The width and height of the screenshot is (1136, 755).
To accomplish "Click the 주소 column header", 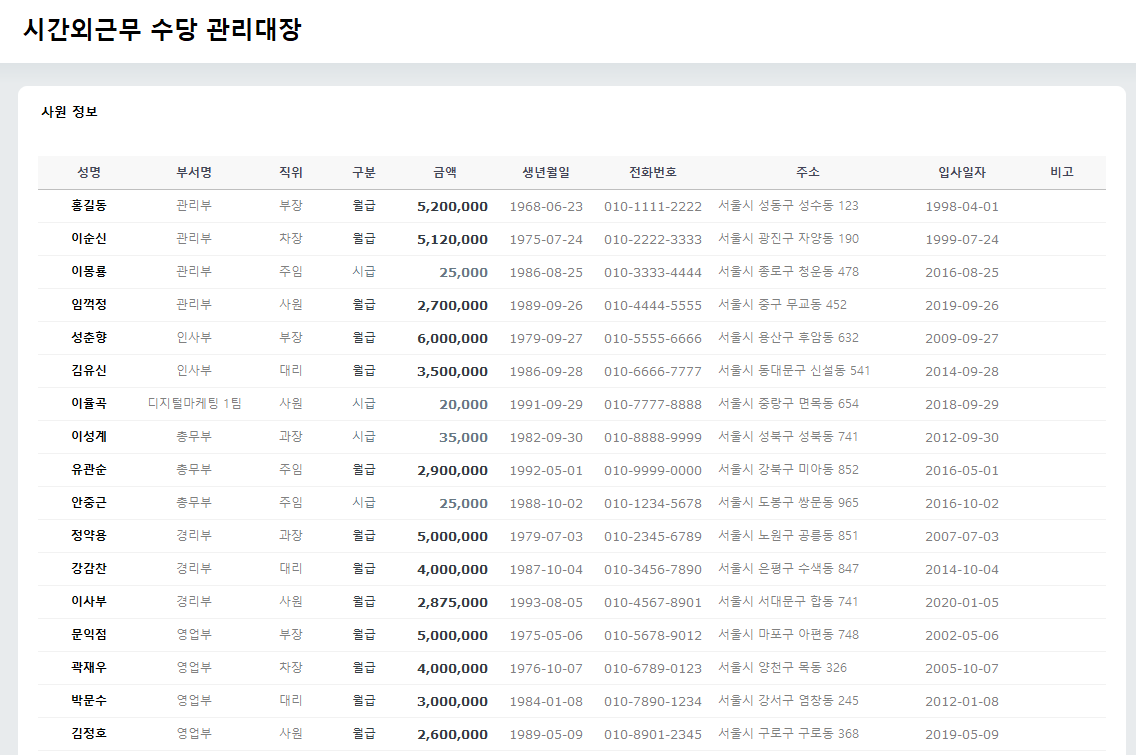I will pos(808,172).
